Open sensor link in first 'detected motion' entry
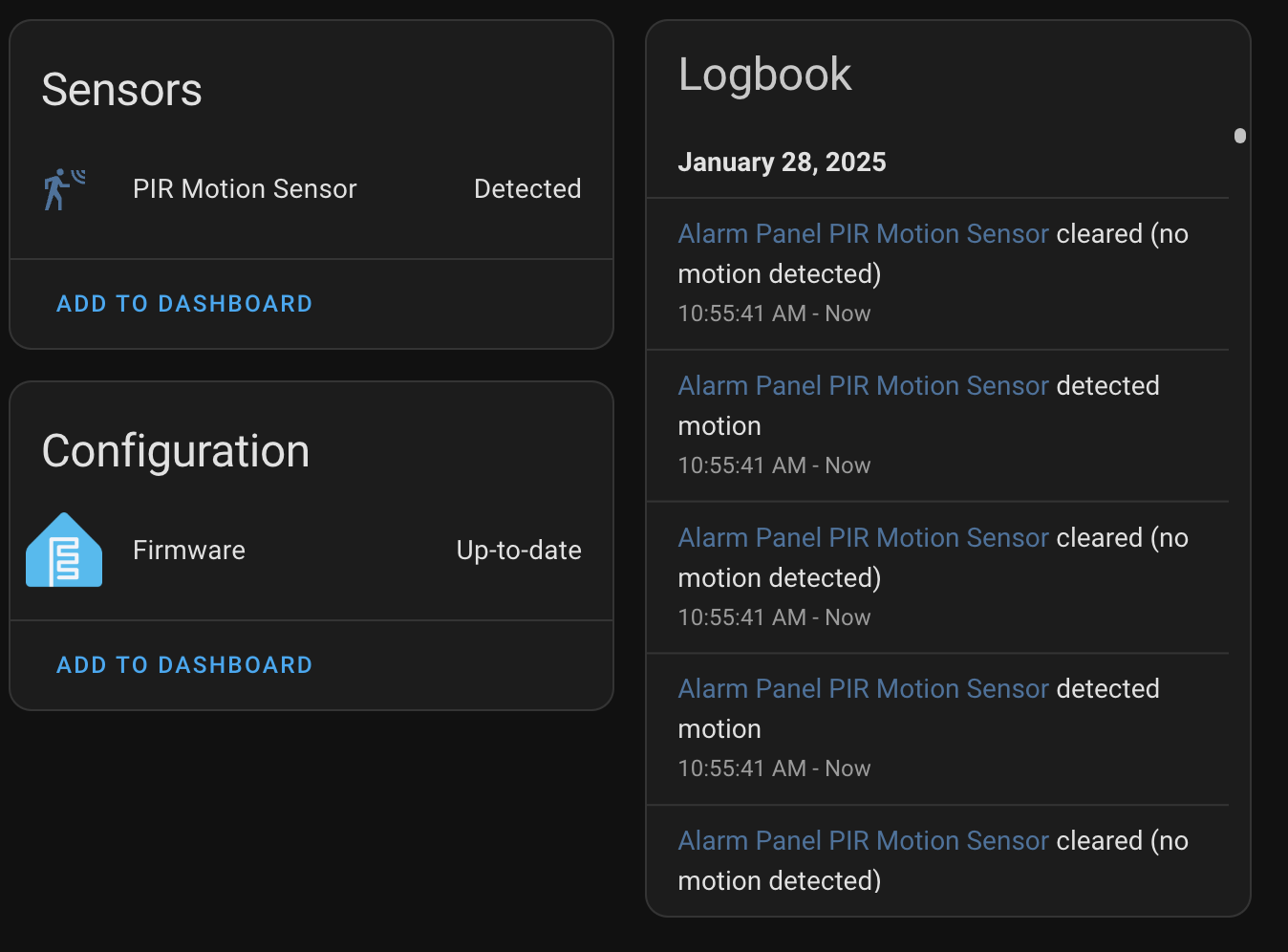The height and width of the screenshot is (952, 1288). pyautogui.click(x=864, y=386)
